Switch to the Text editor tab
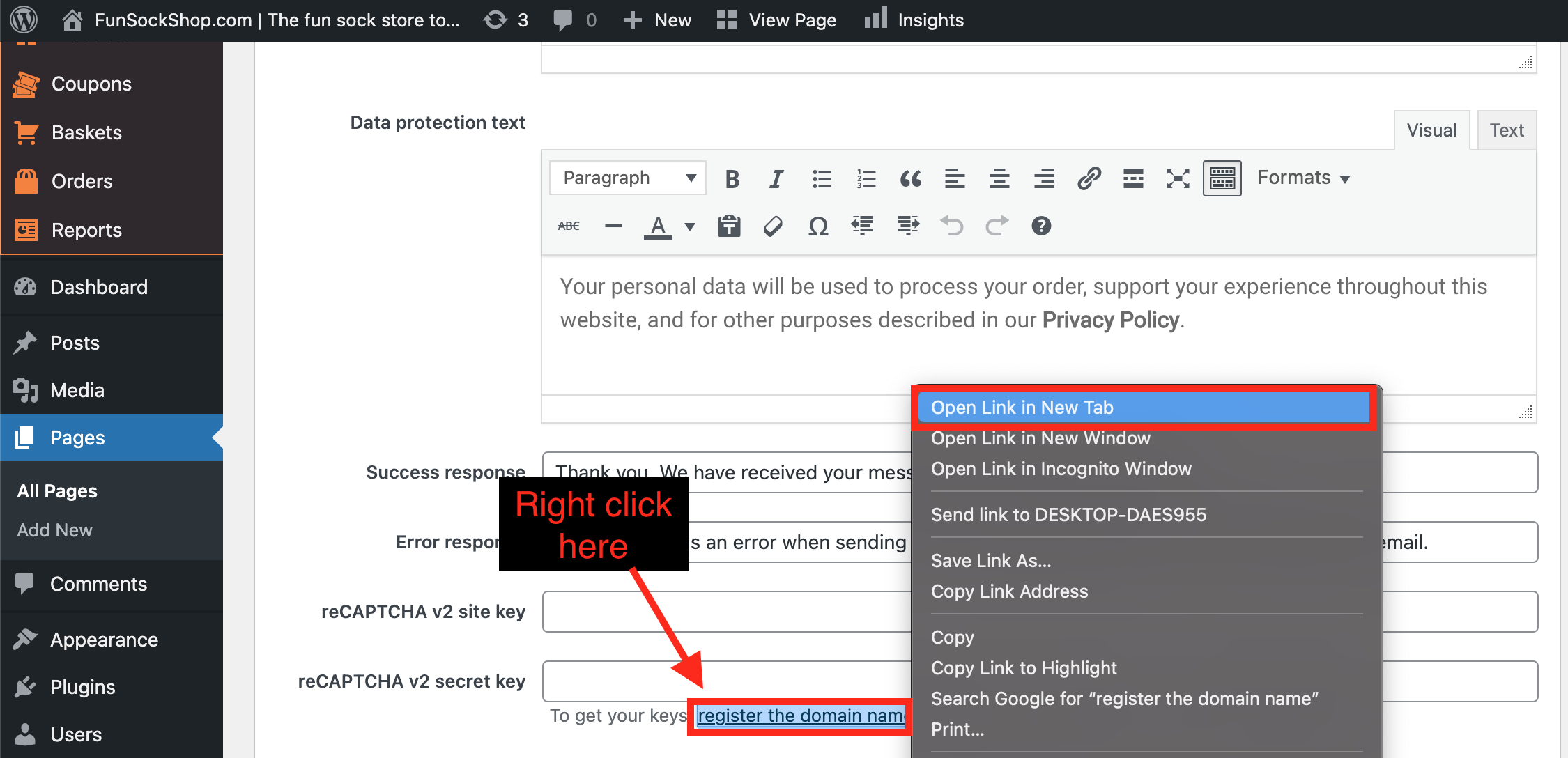The height and width of the screenshot is (758, 1568). tap(1506, 130)
